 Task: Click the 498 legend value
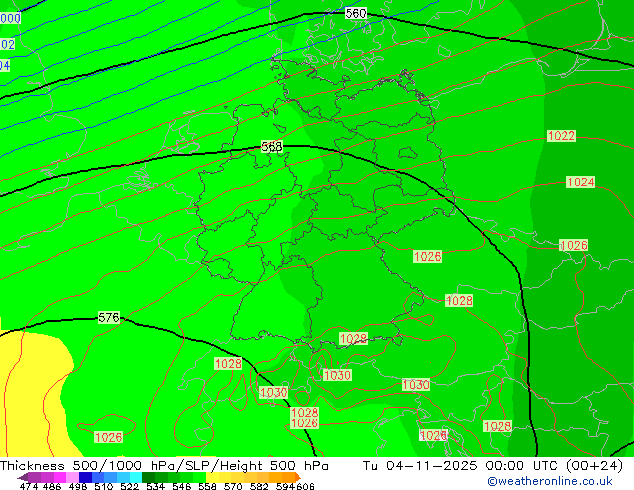click(78, 486)
